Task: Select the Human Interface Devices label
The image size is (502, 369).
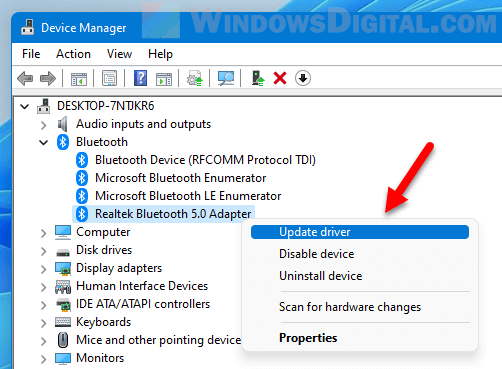Action: pyautogui.click(x=142, y=286)
